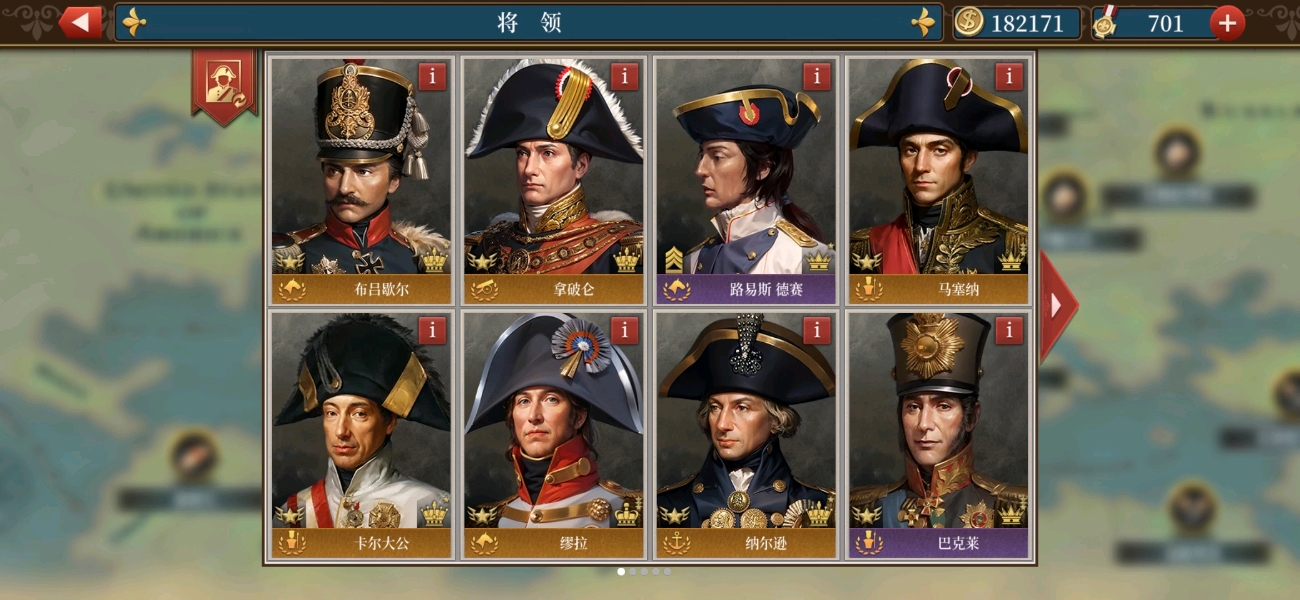Open info for general 拿破仑
The width and height of the screenshot is (1300, 600).
[624, 77]
